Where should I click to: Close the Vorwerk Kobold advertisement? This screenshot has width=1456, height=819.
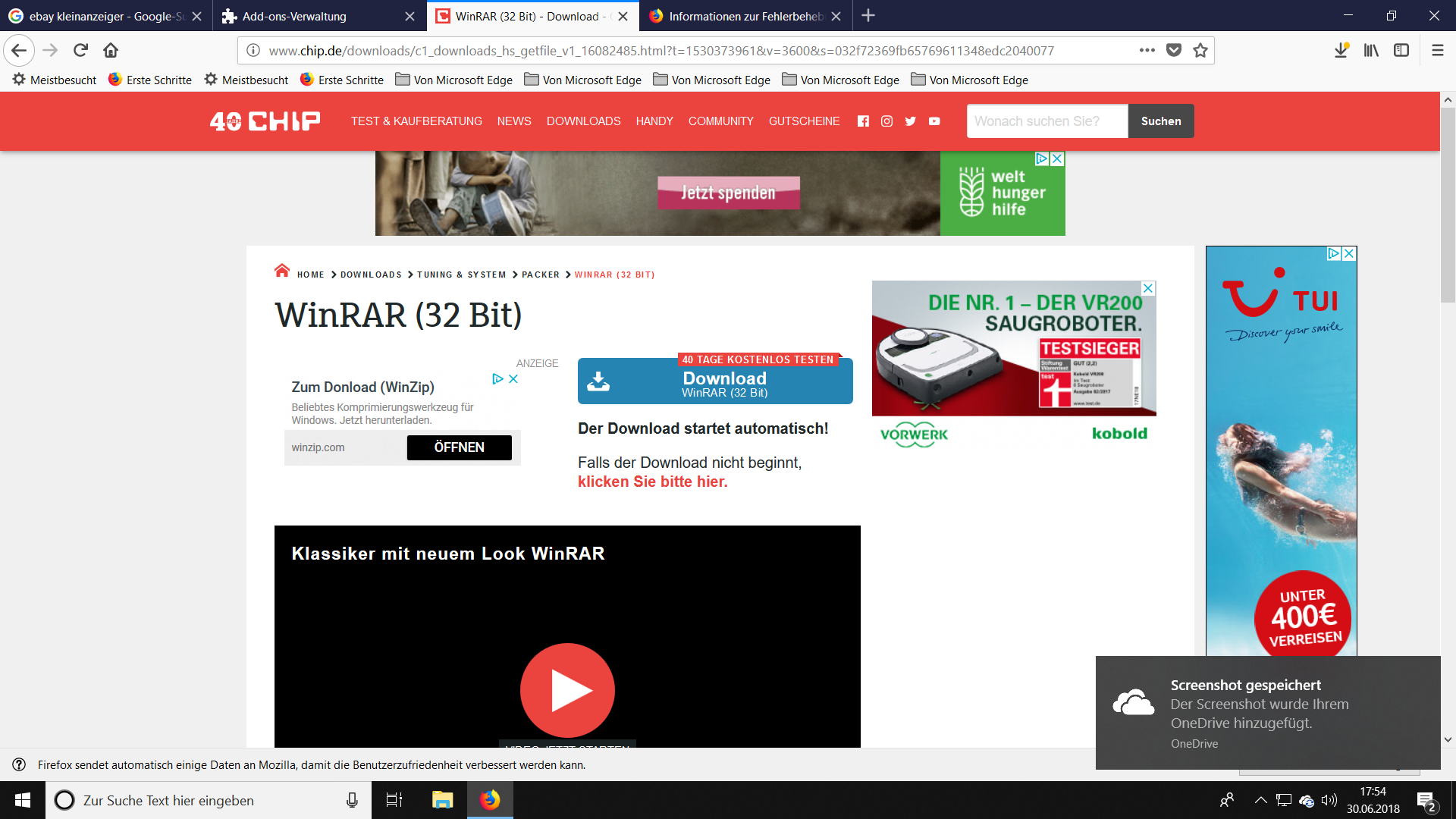(x=1148, y=288)
